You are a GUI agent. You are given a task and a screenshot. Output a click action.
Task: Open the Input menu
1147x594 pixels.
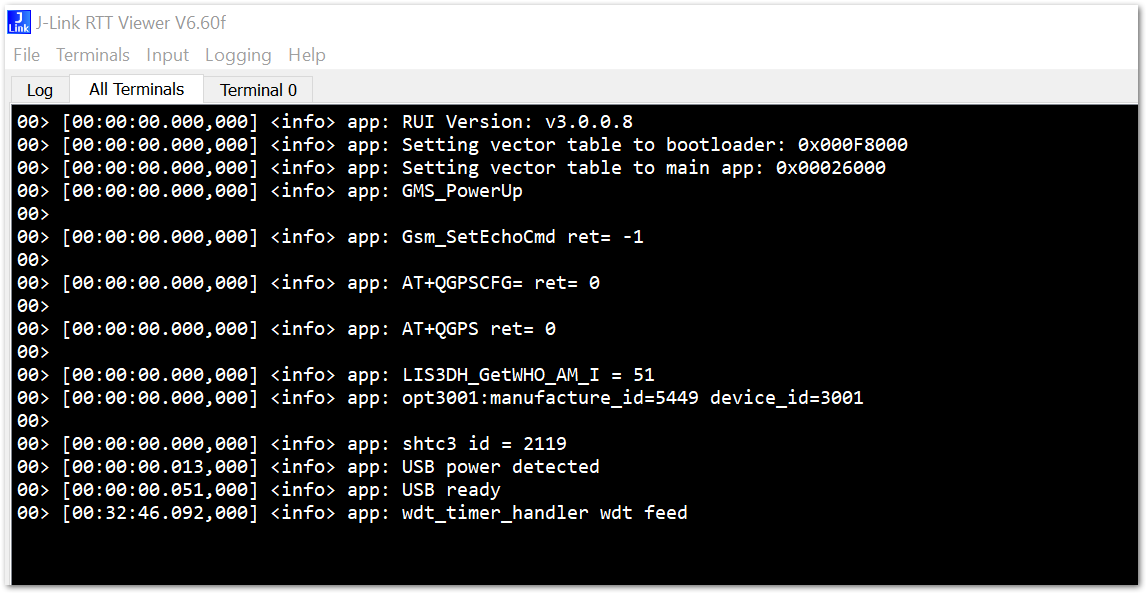tap(168, 55)
